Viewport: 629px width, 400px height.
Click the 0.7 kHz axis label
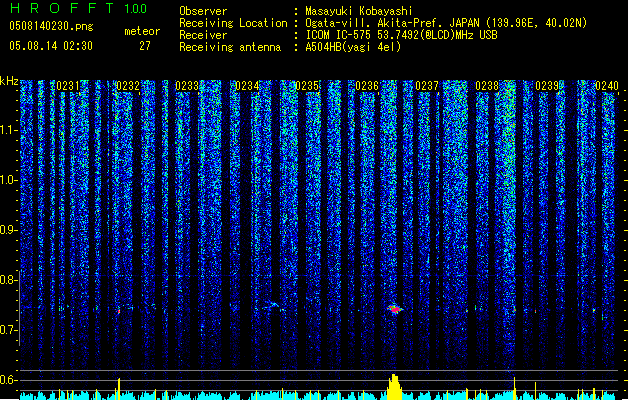(x=8, y=330)
